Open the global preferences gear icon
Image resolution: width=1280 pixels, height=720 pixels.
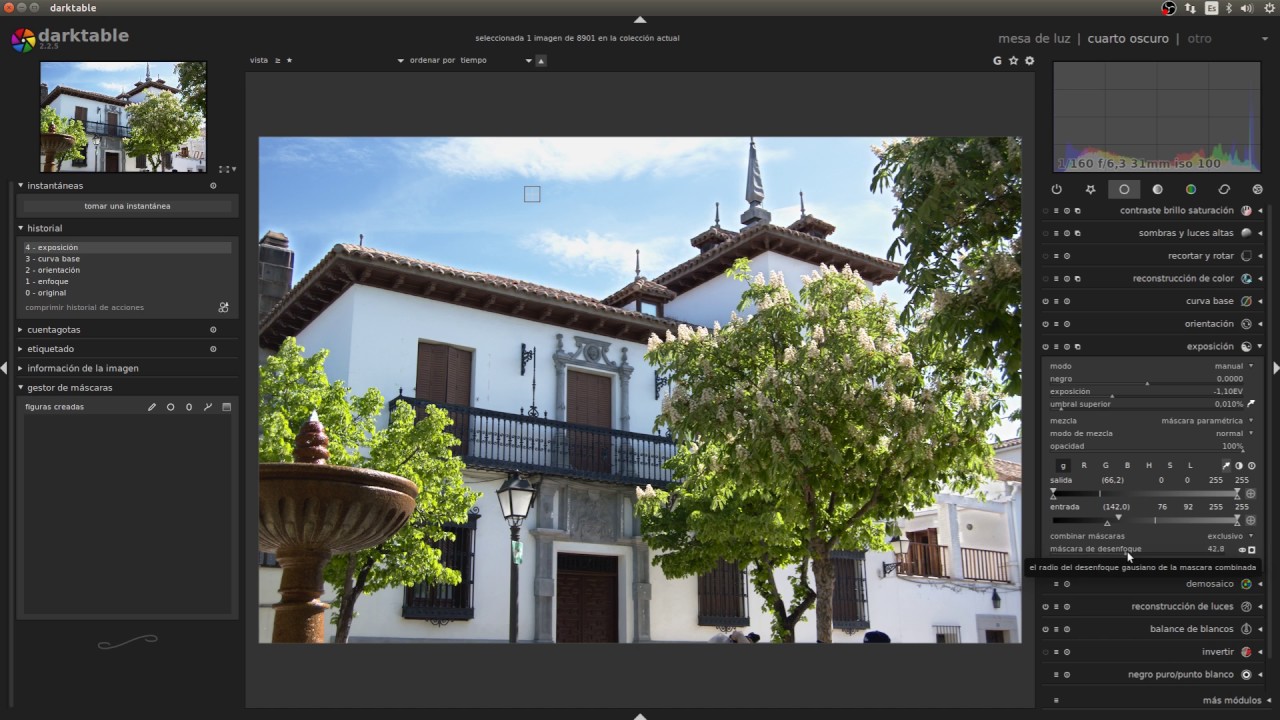pos(1030,61)
